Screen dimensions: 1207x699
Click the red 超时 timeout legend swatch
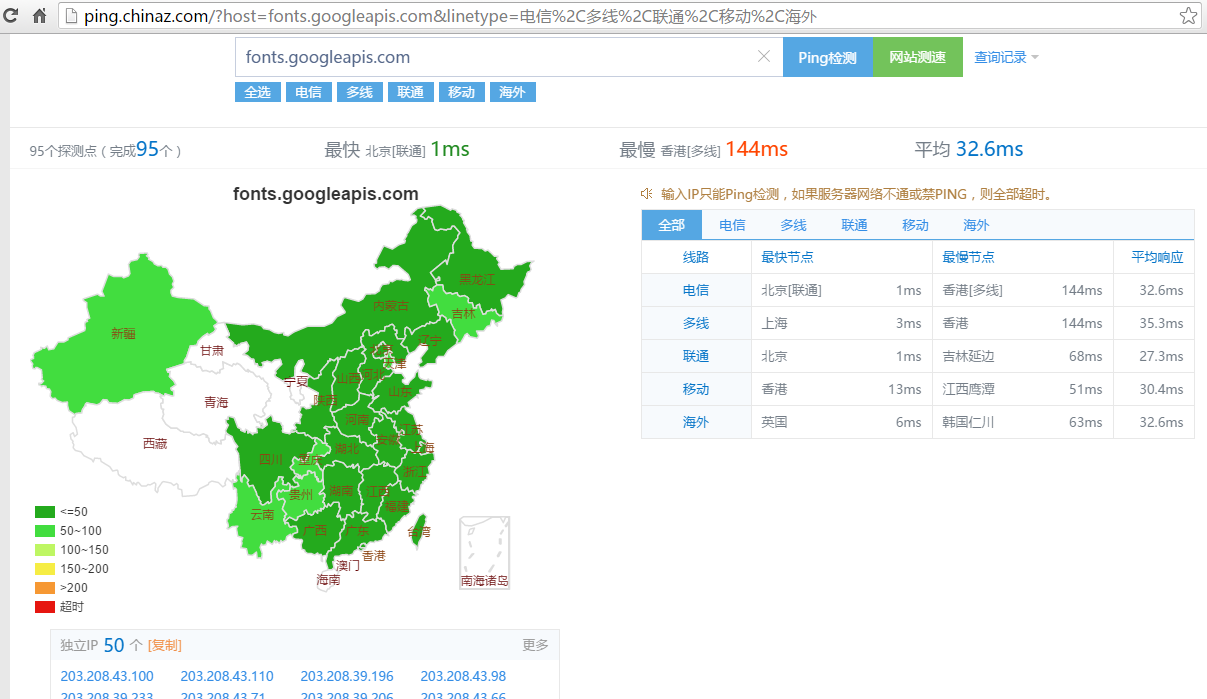[44, 607]
